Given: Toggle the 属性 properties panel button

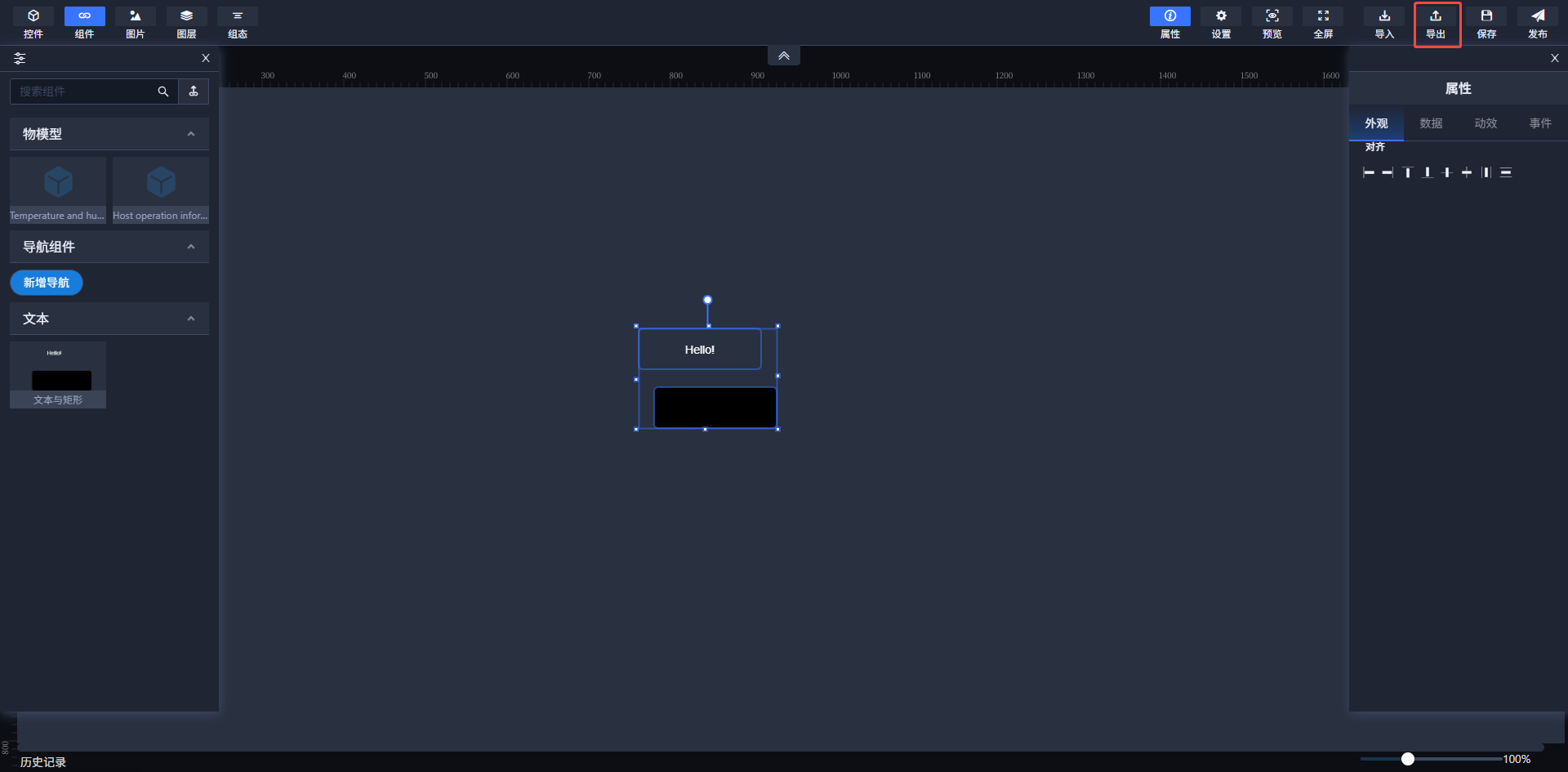Looking at the screenshot, I should (x=1170, y=23).
